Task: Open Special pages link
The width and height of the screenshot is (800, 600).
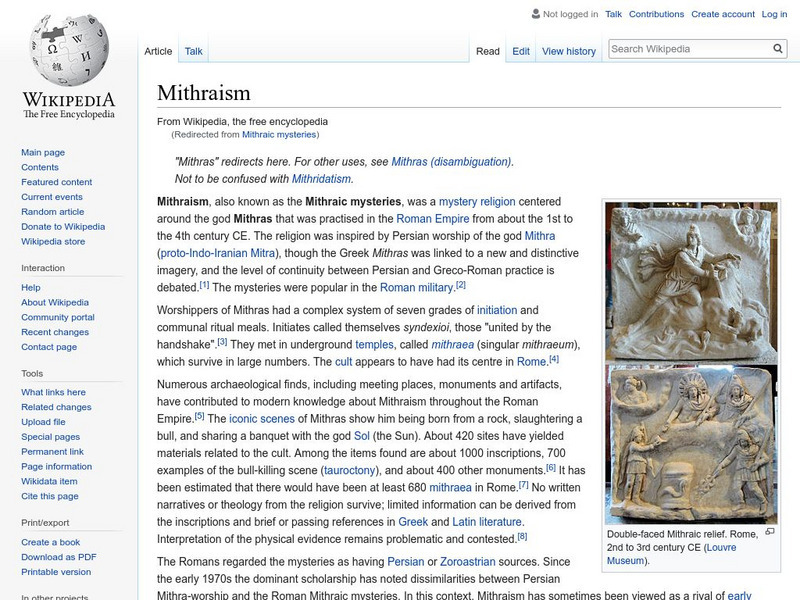Action: (x=51, y=436)
